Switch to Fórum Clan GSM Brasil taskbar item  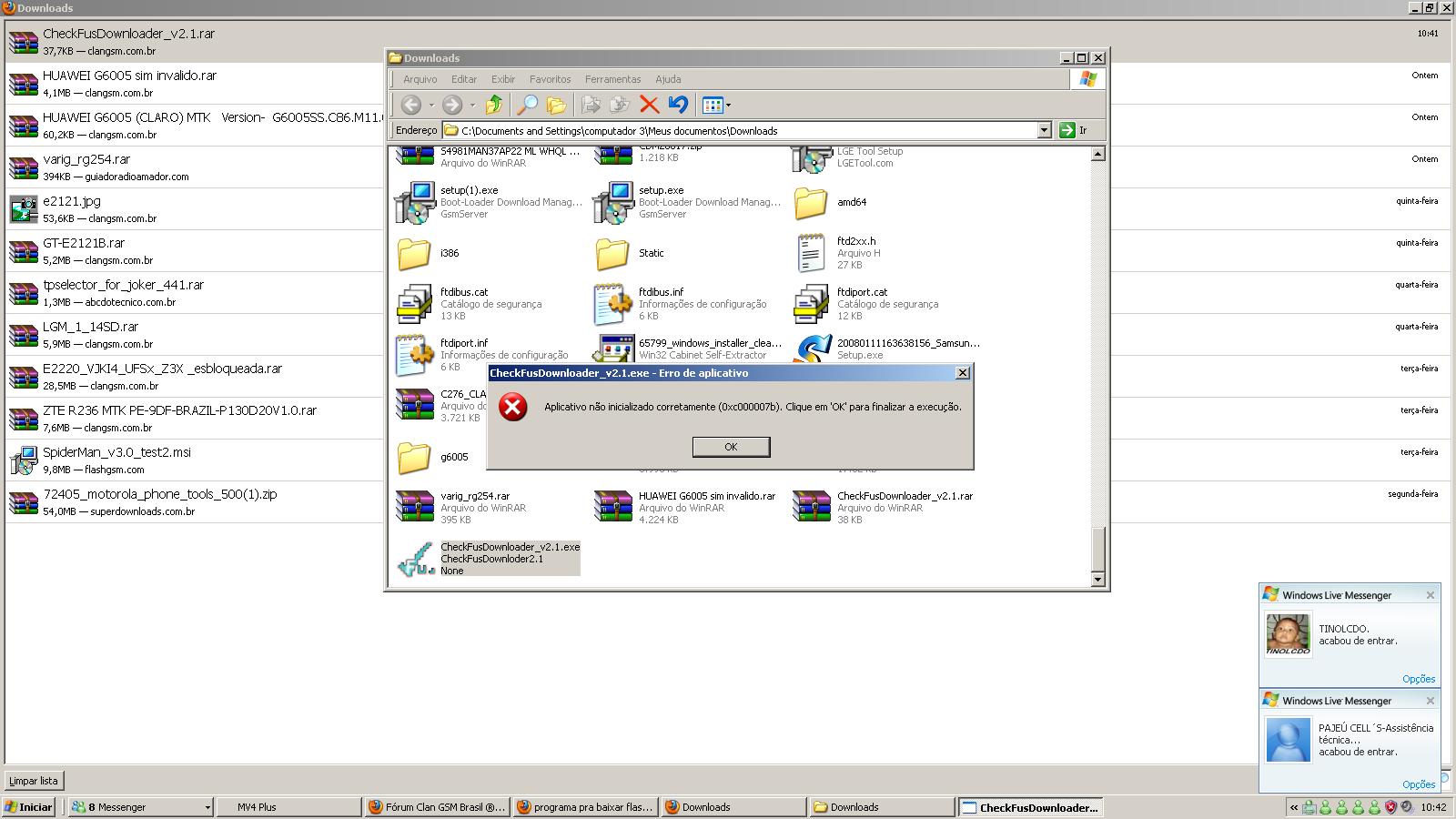(437, 807)
